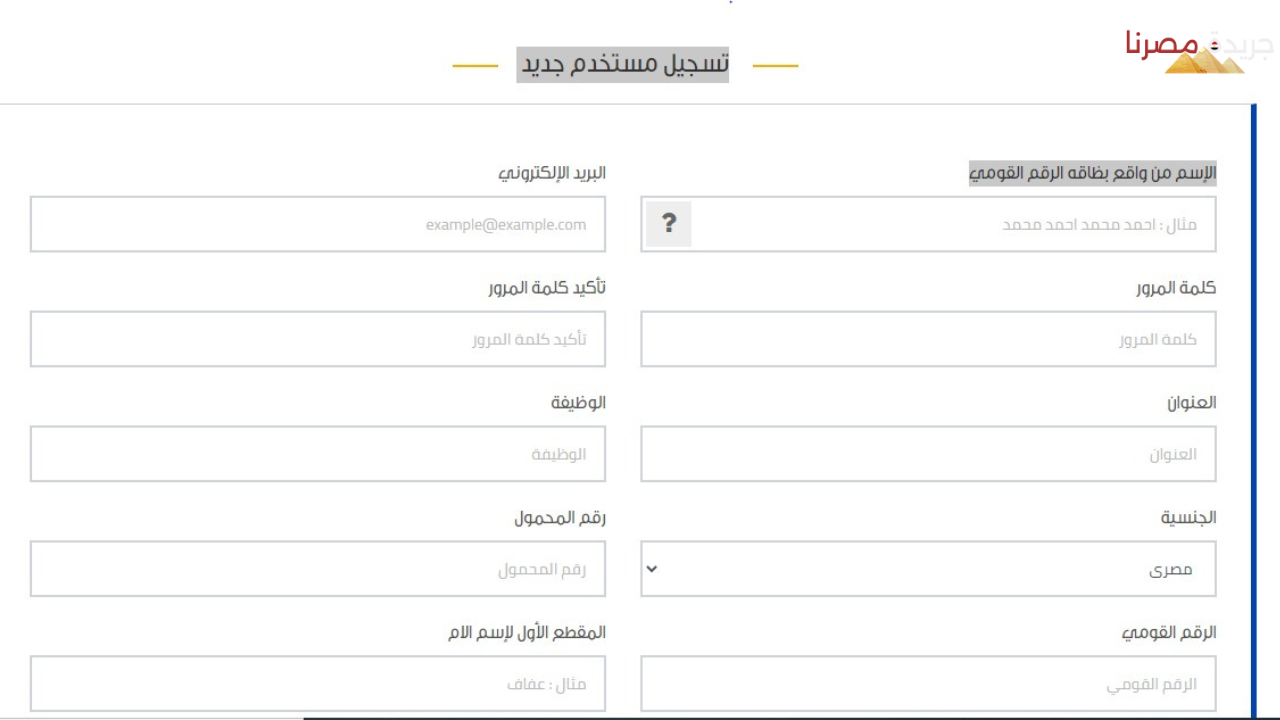Click المقطع الأول لإسم الام label
The height and width of the screenshot is (720, 1280).
(527, 633)
